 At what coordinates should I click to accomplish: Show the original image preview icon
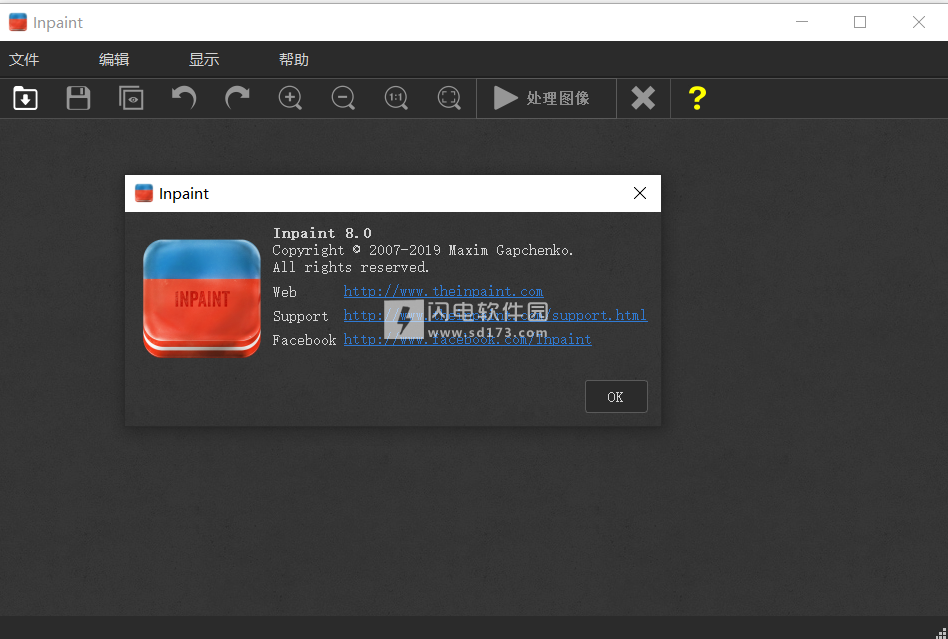pyautogui.click(x=131, y=98)
